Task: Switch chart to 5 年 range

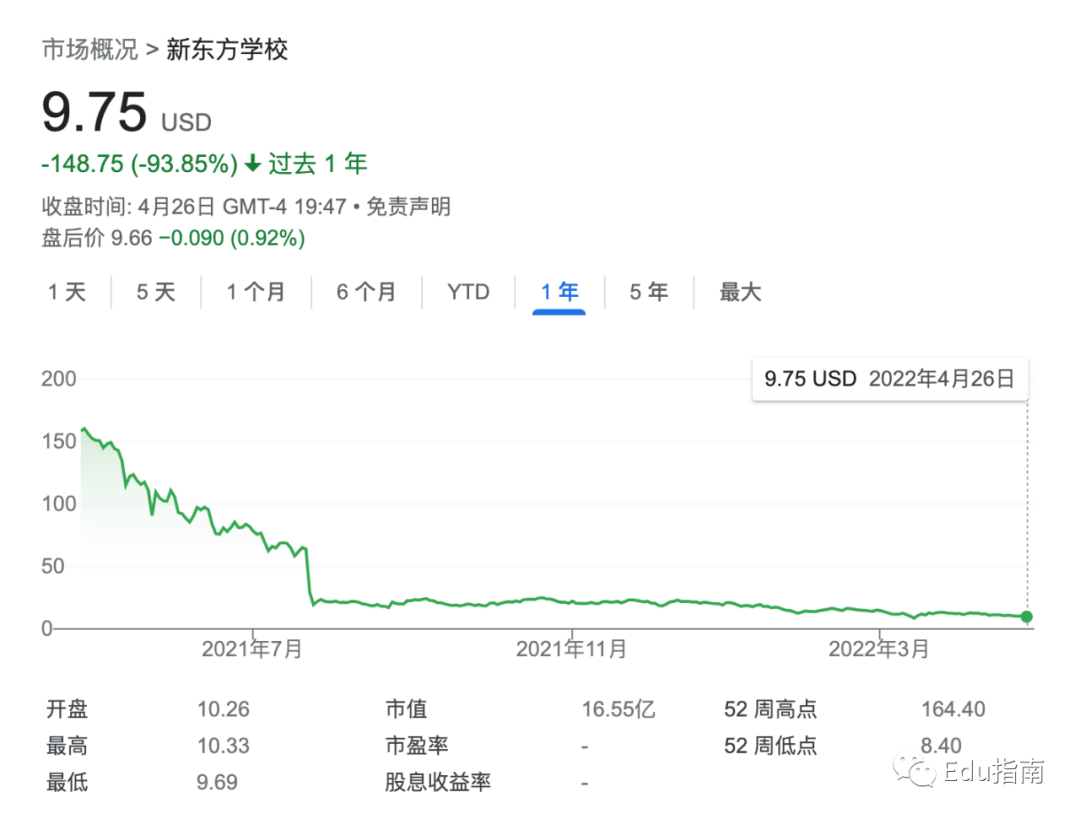Action: [x=648, y=292]
